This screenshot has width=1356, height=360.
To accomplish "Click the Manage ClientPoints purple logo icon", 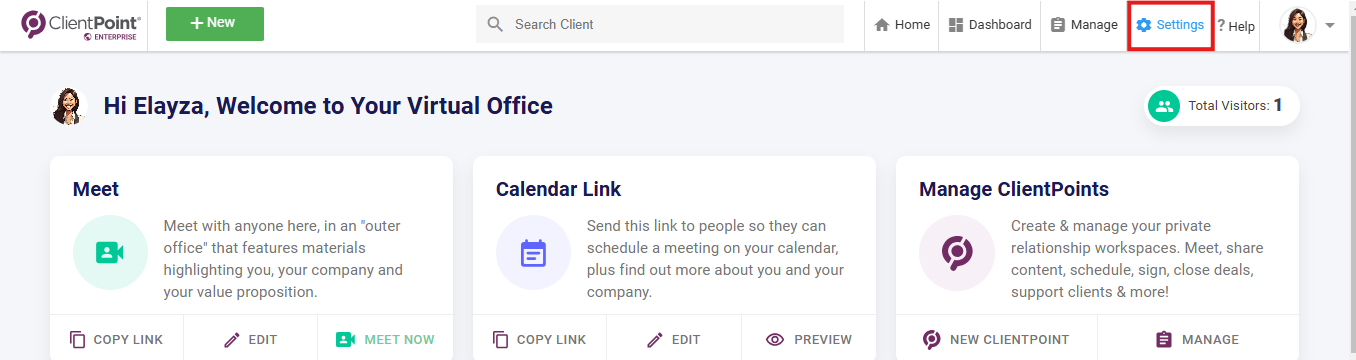I will point(956,253).
